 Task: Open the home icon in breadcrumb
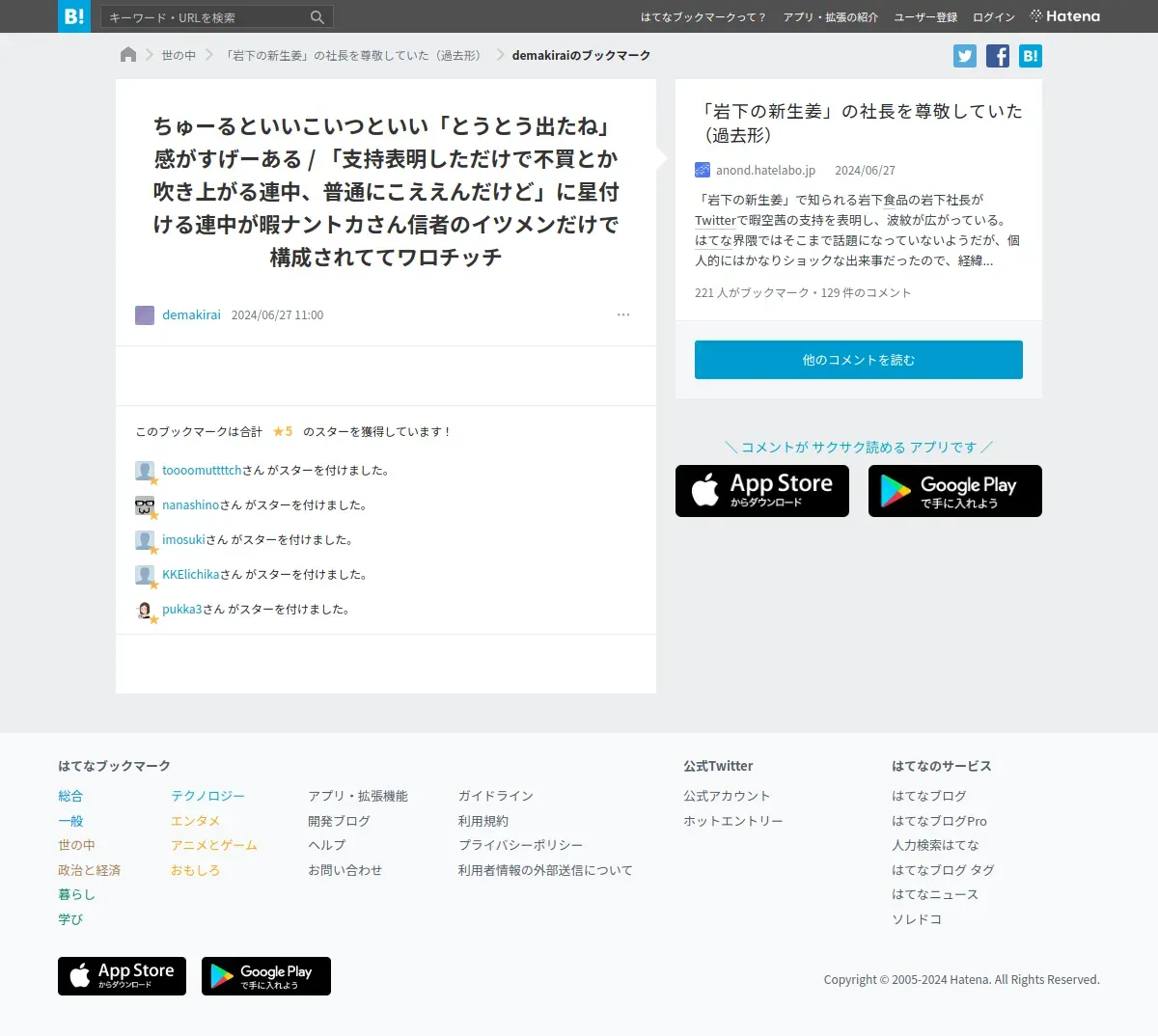[x=128, y=55]
